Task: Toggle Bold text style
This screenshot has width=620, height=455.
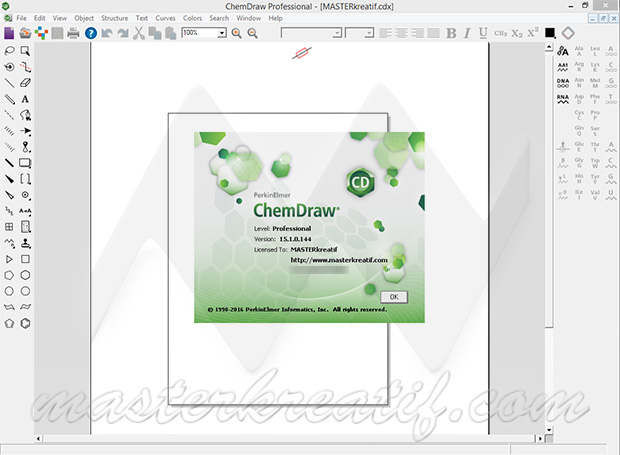Action: 451,33
